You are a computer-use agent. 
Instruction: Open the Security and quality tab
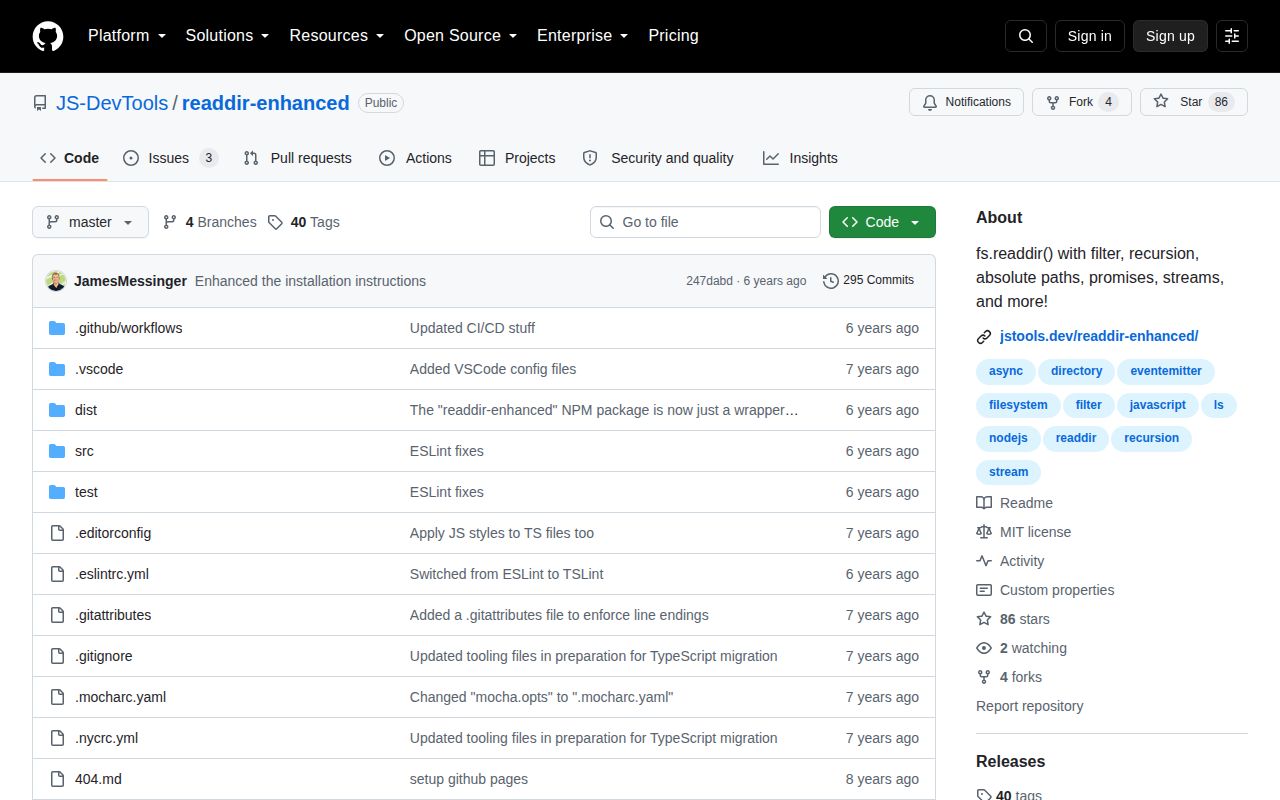tap(658, 158)
